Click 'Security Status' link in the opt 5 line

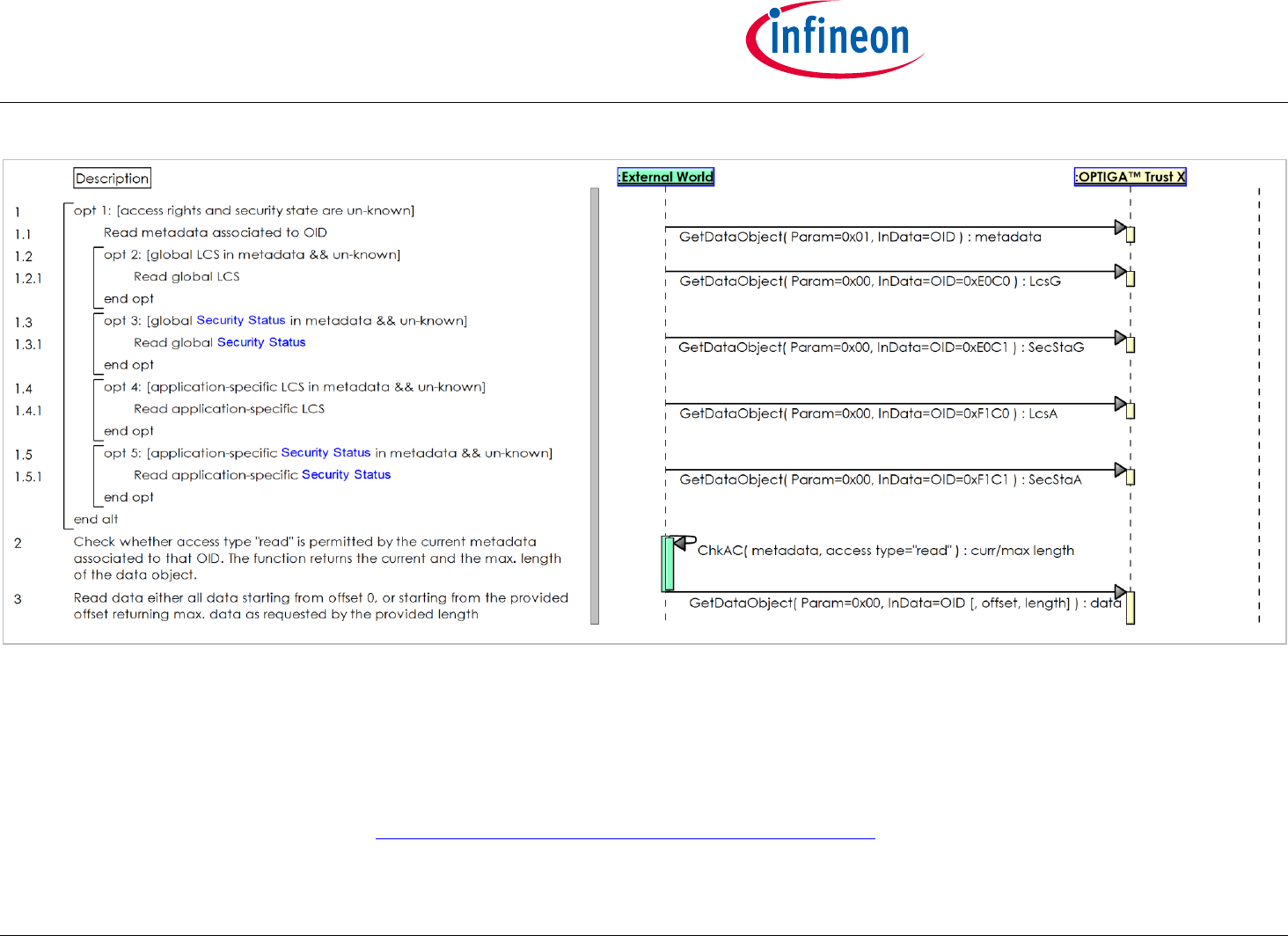click(326, 452)
